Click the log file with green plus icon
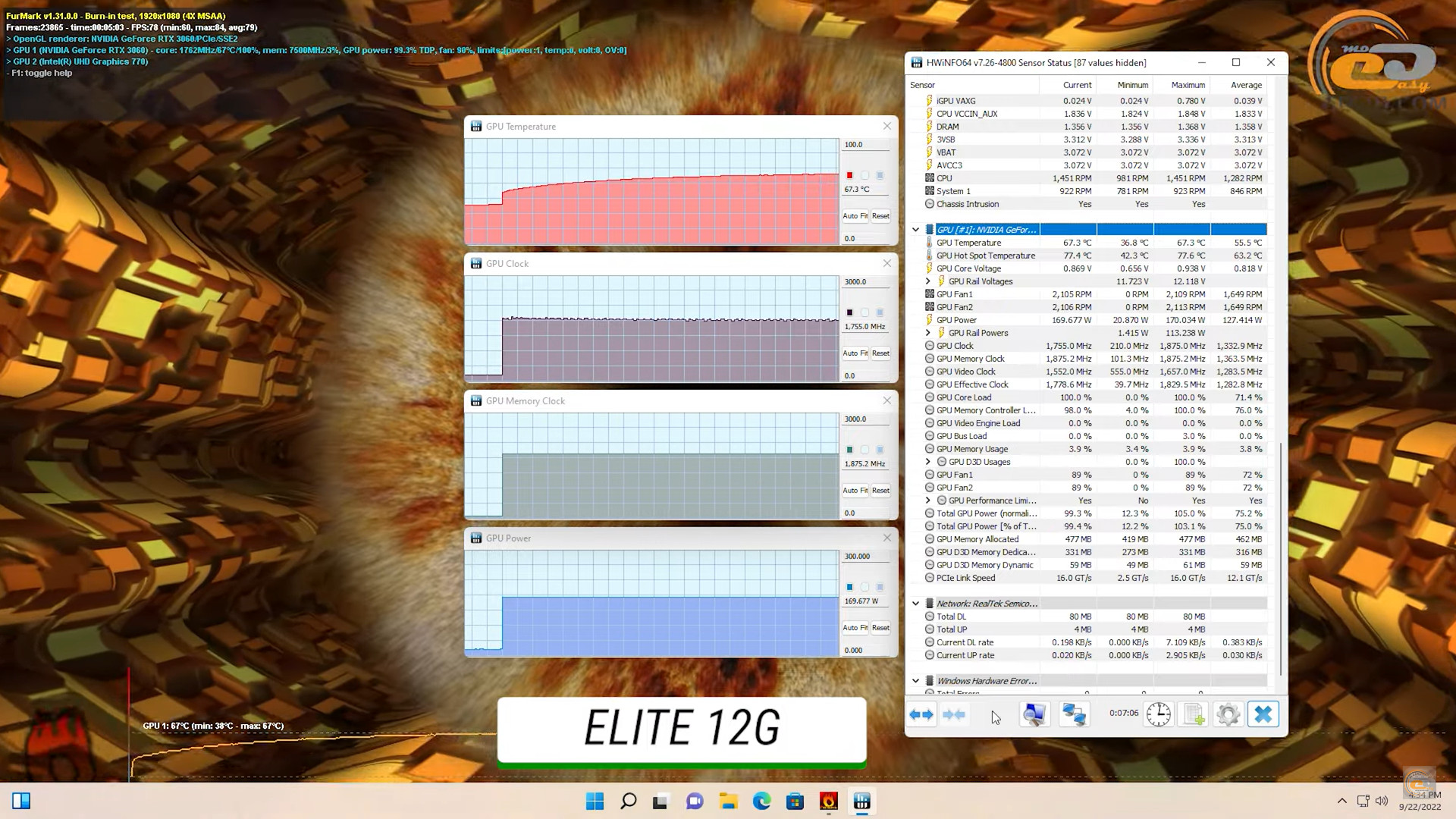This screenshot has height=819, width=1456. [x=1194, y=714]
